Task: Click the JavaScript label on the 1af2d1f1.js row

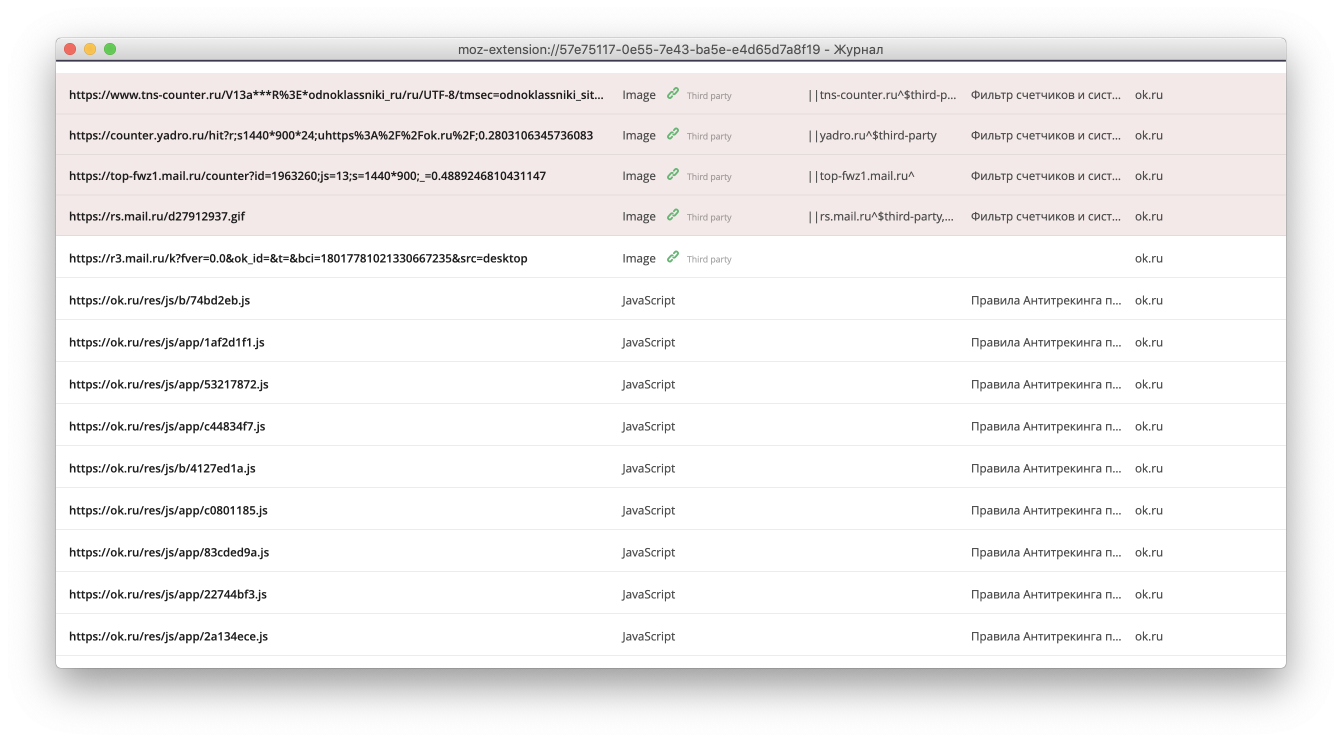Action: [x=647, y=341]
